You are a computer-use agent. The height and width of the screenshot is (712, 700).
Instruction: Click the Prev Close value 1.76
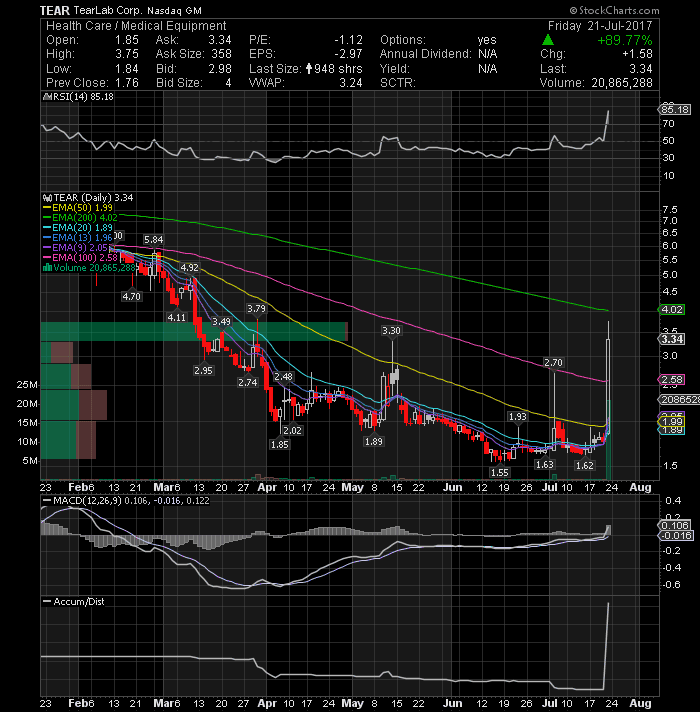point(127,83)
